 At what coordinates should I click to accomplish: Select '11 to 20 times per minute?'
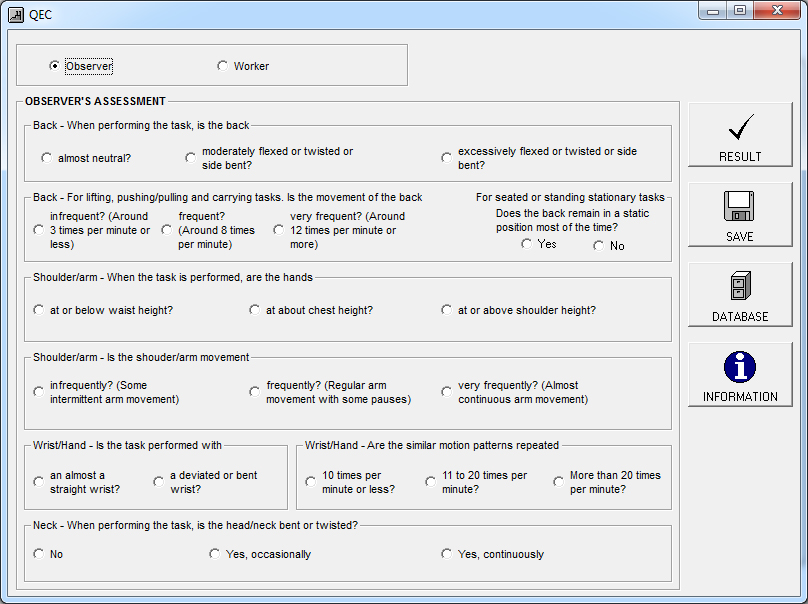(430, 481)
